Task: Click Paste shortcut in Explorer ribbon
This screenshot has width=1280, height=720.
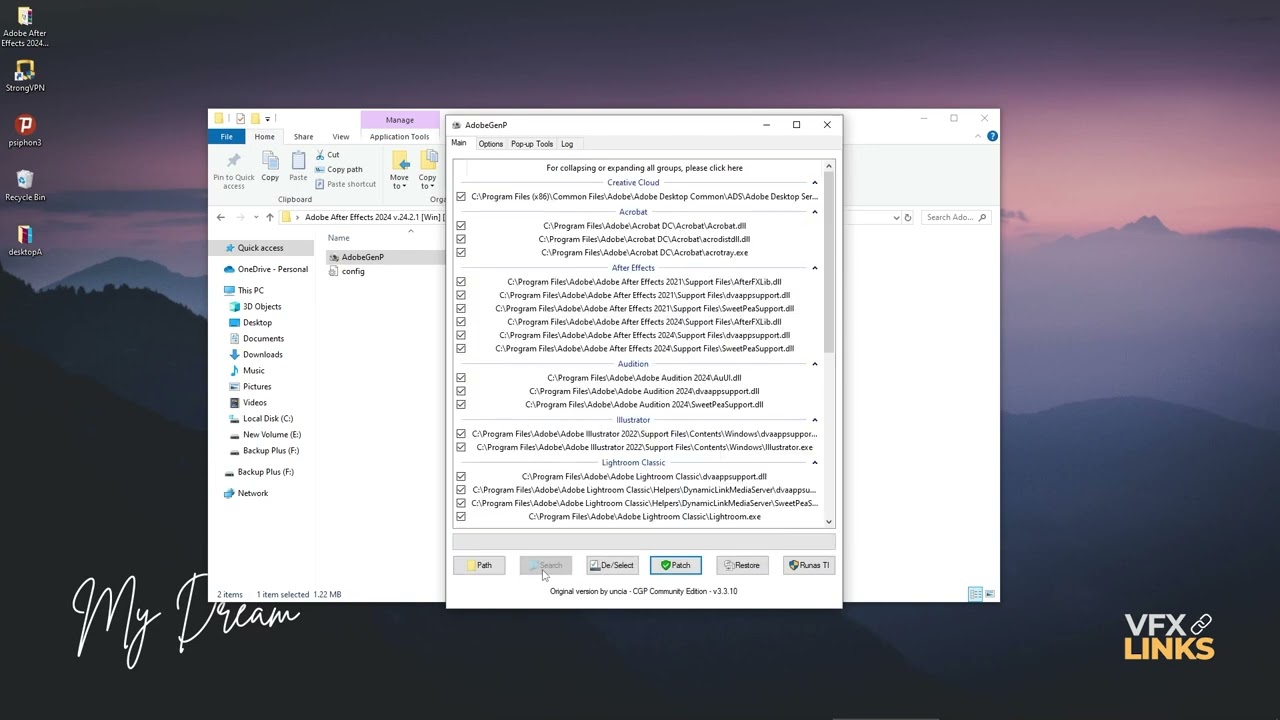Action: click(x=346, y=184)
